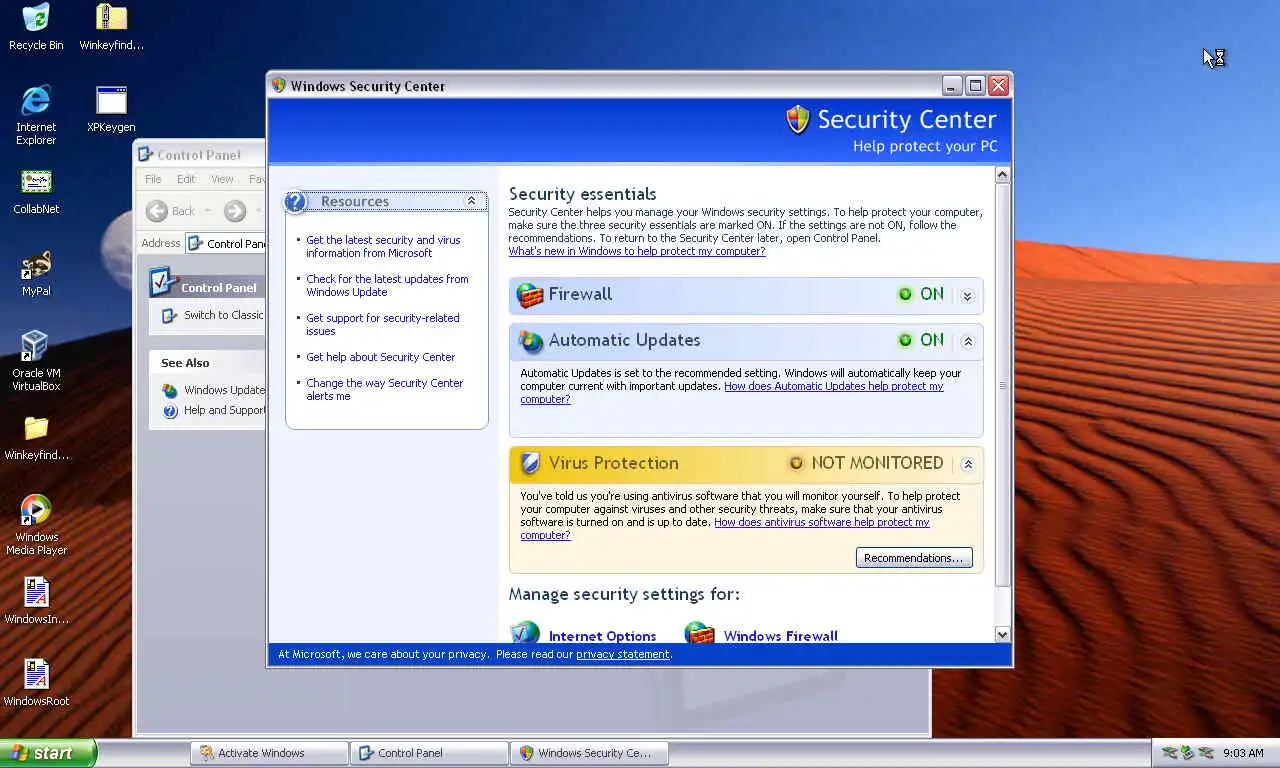Select the MyPal browser desktop icon
Viewport: 1280px width, 768px height.
pos(36,274)
